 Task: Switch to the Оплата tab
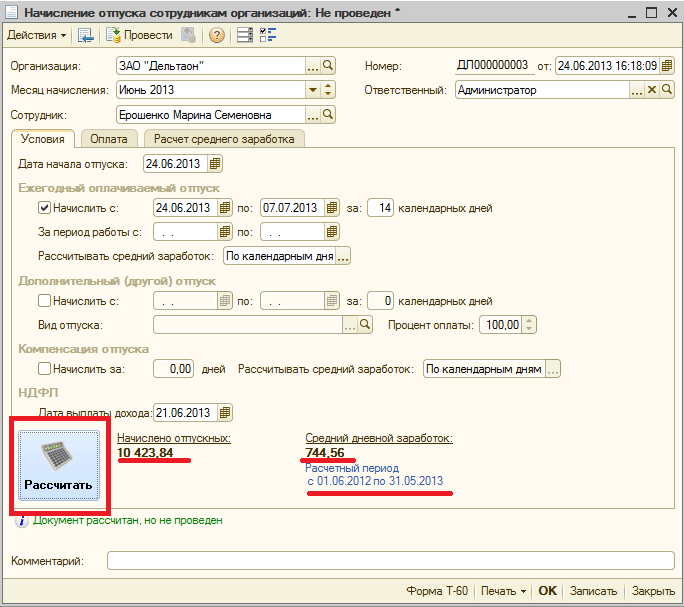click(x=109, y=139)
